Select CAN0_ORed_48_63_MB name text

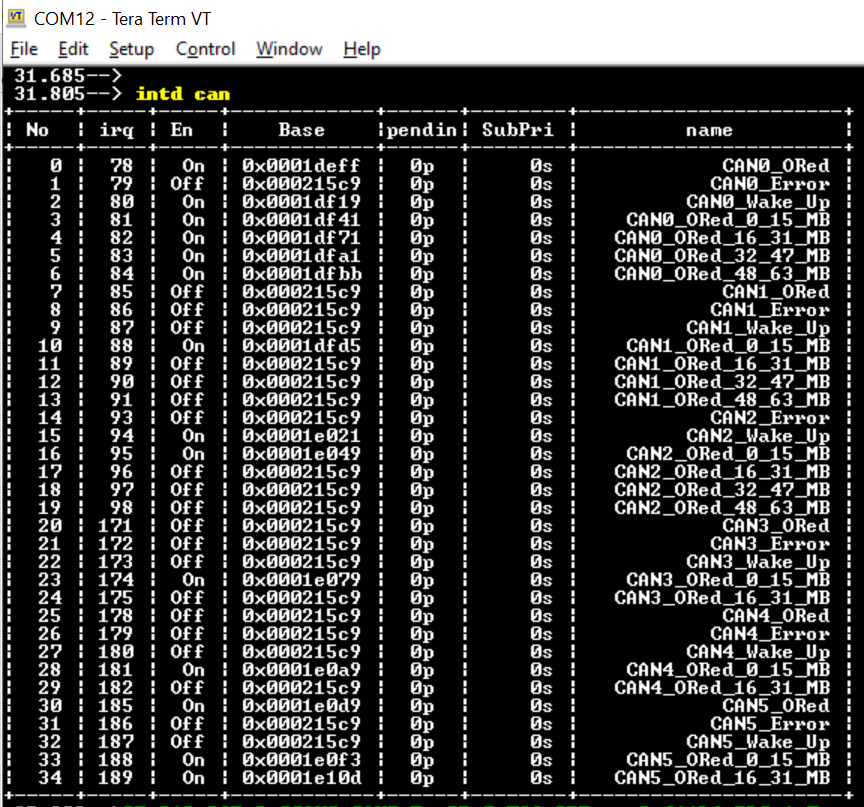click(x=722, y=274)
